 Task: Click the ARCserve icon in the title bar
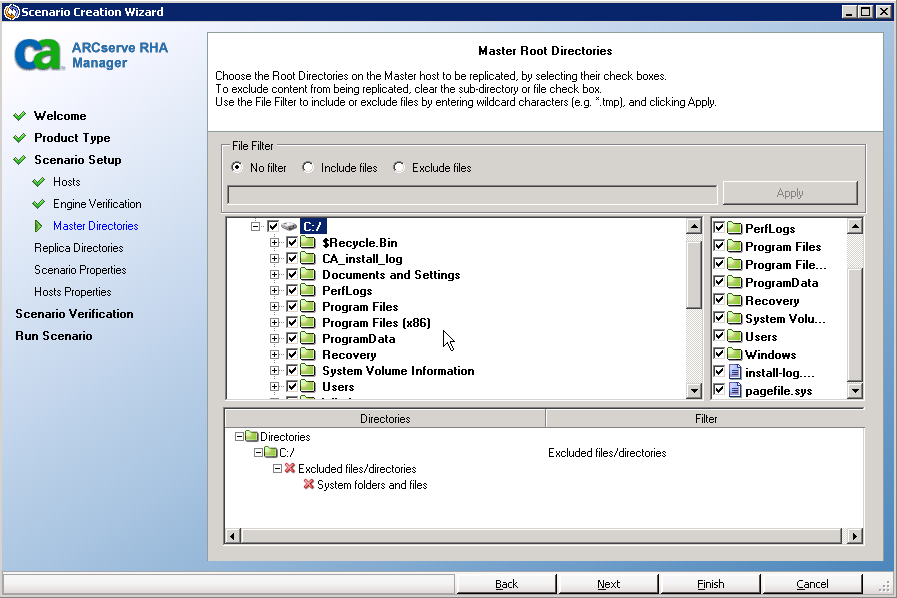[x=9, y=10]
